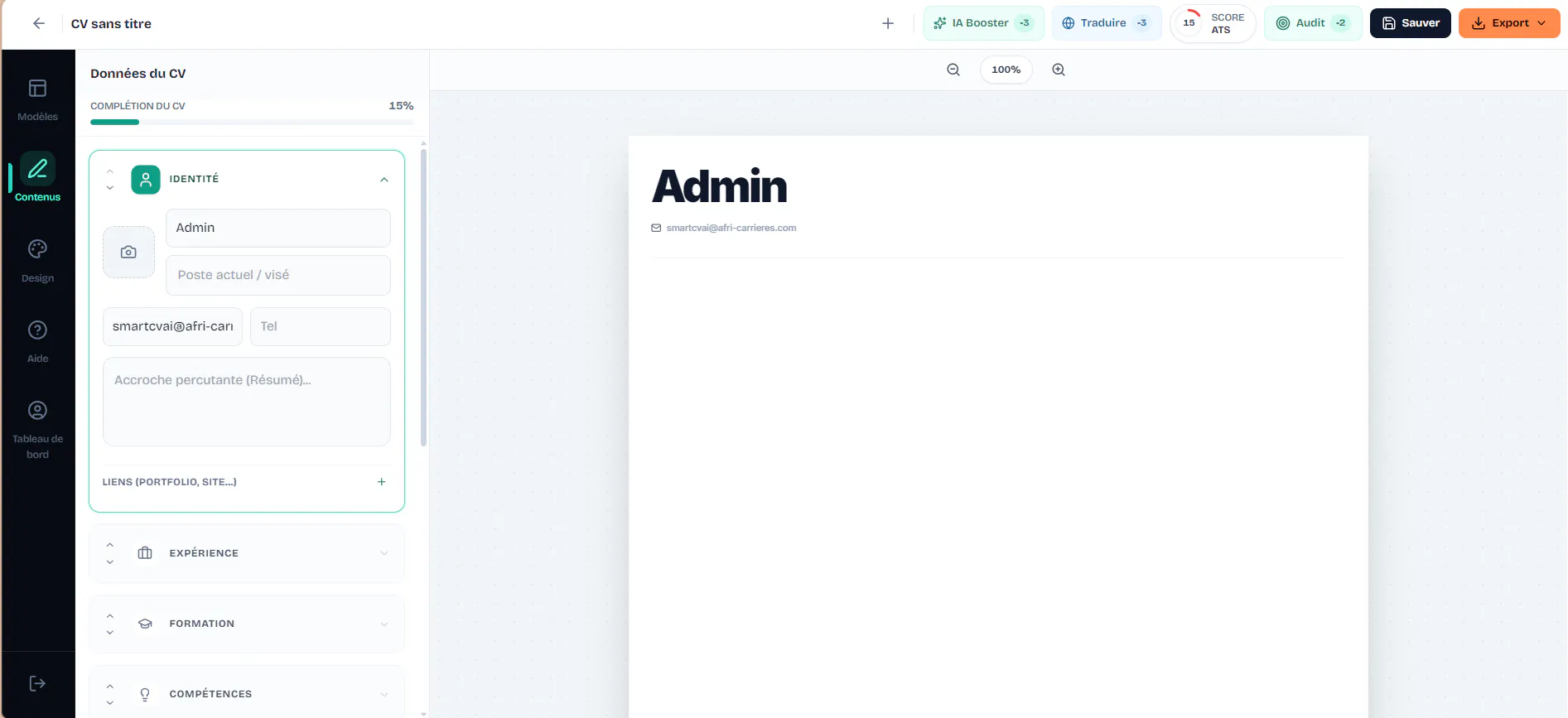This screenshot has height=718, width=1568.
Task: Open the Traduire translation tool
Action: coord(1106,23)
